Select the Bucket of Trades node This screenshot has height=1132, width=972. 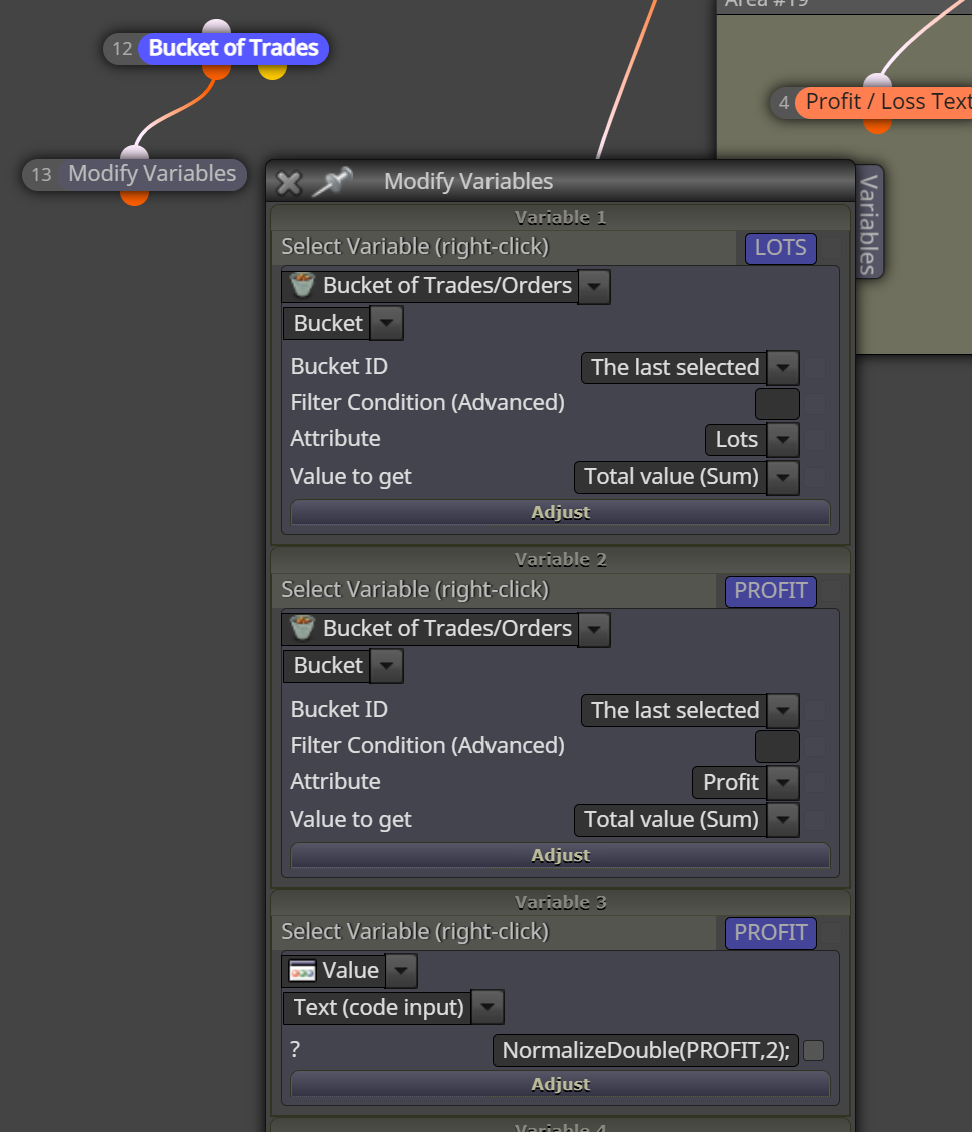click(233, 48)
